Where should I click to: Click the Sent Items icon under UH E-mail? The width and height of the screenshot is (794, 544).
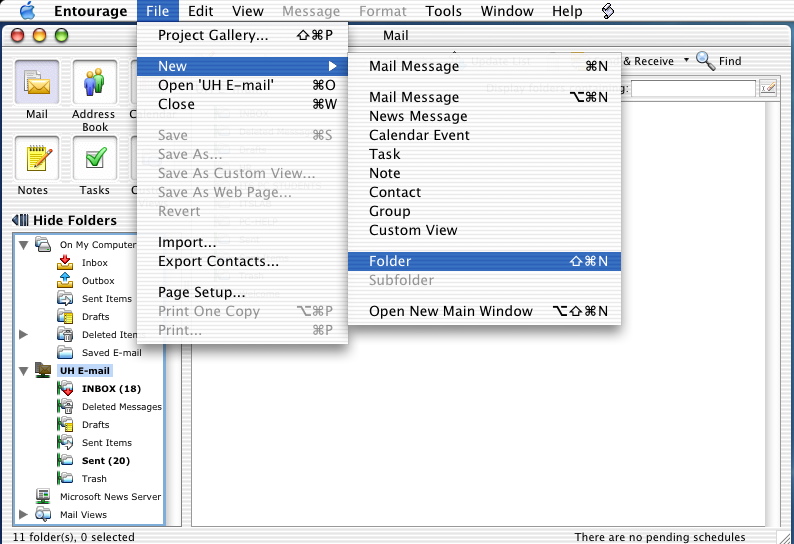tap(65, 442)
